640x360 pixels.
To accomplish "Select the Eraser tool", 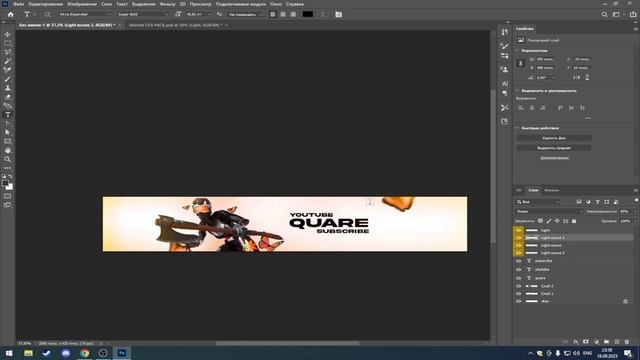I will tap(7, 97).
